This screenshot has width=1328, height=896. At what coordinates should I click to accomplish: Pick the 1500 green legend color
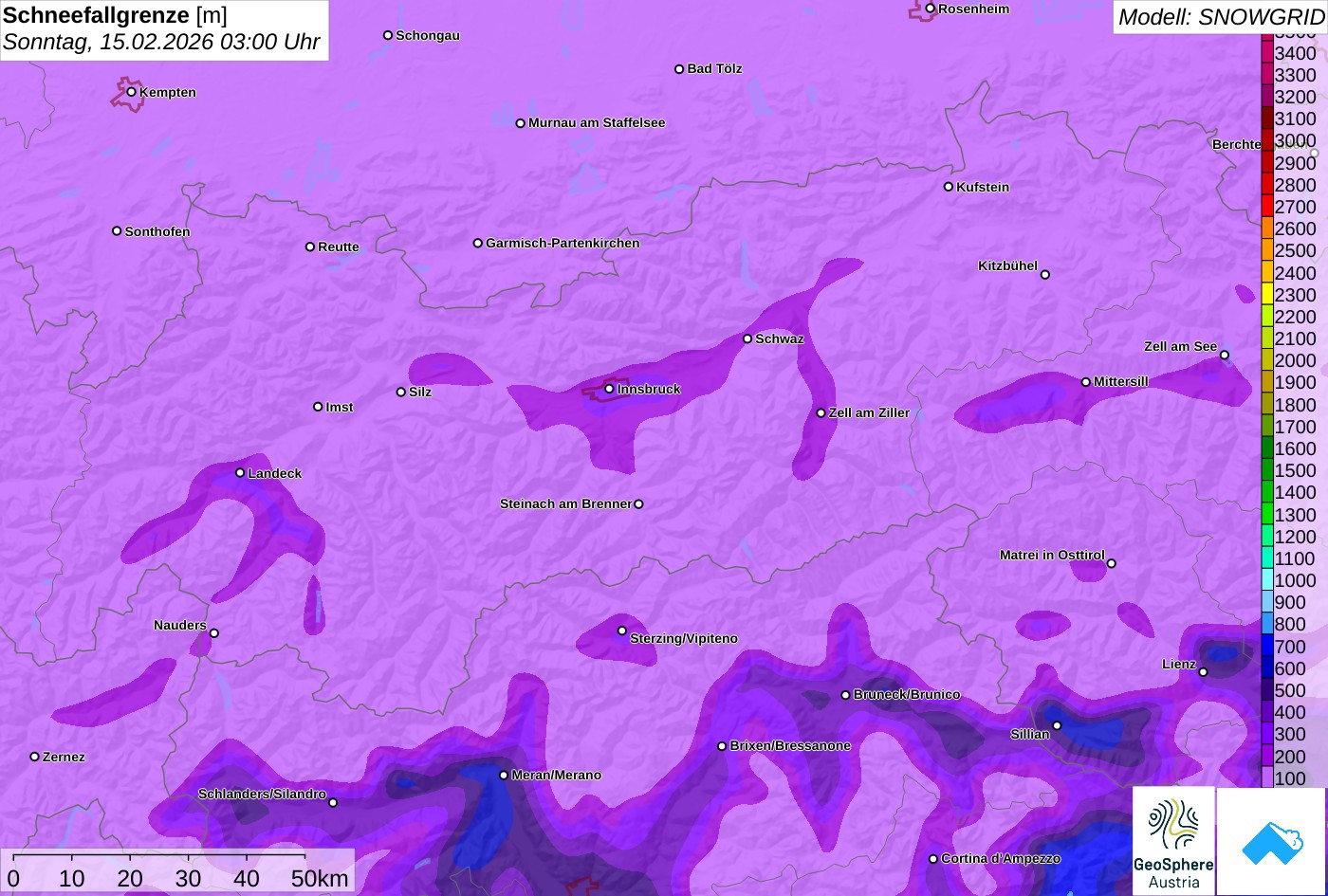1267,470
